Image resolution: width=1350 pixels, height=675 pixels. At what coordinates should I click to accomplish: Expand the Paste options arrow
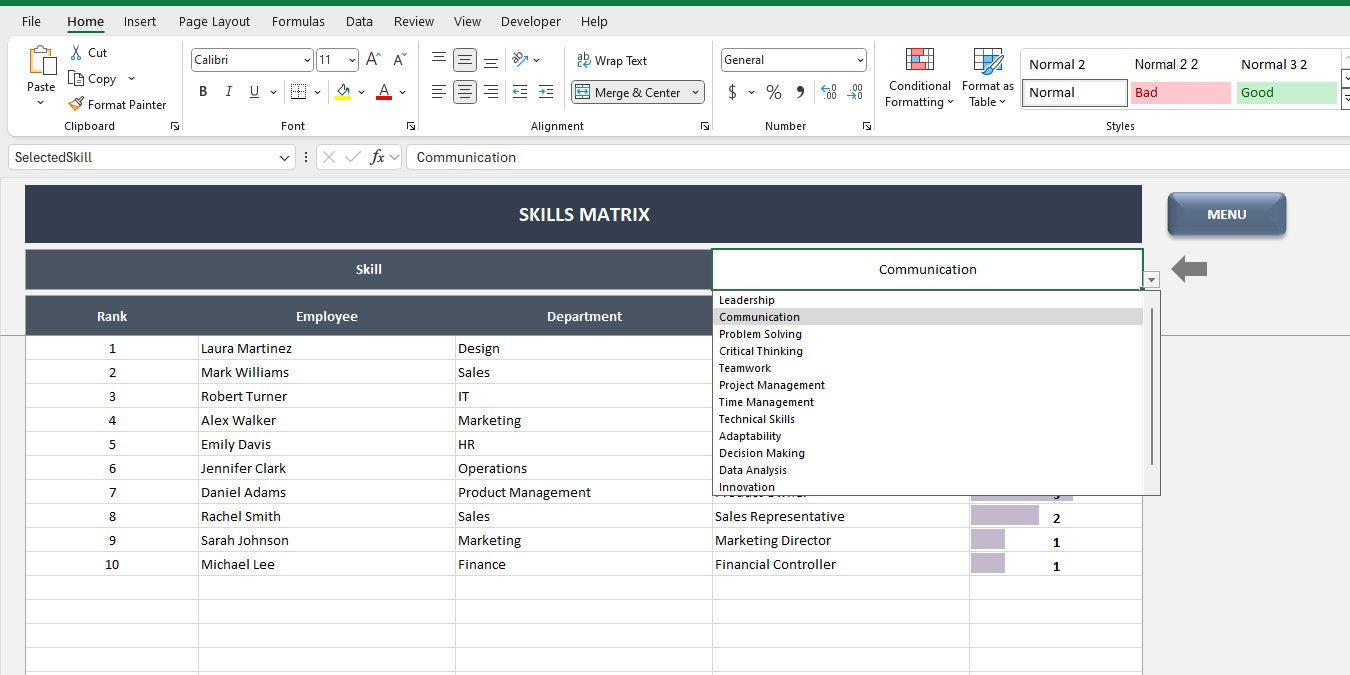(41, 103)
